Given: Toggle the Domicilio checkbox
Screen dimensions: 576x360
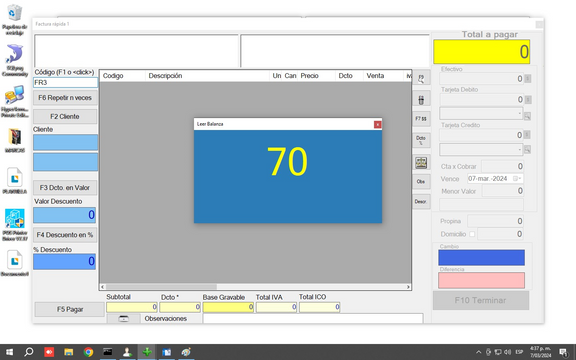Looking at the screenshot, I should point(472,234).
